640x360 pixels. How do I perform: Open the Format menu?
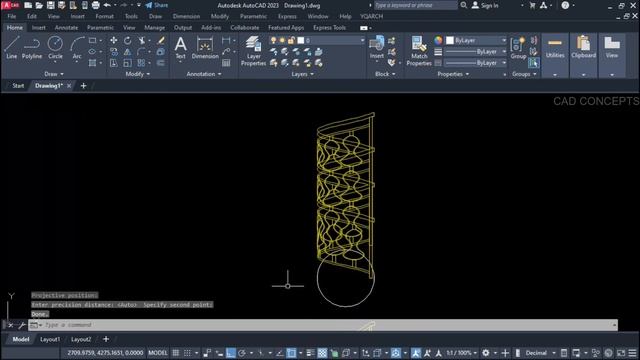tap(104, 16)
